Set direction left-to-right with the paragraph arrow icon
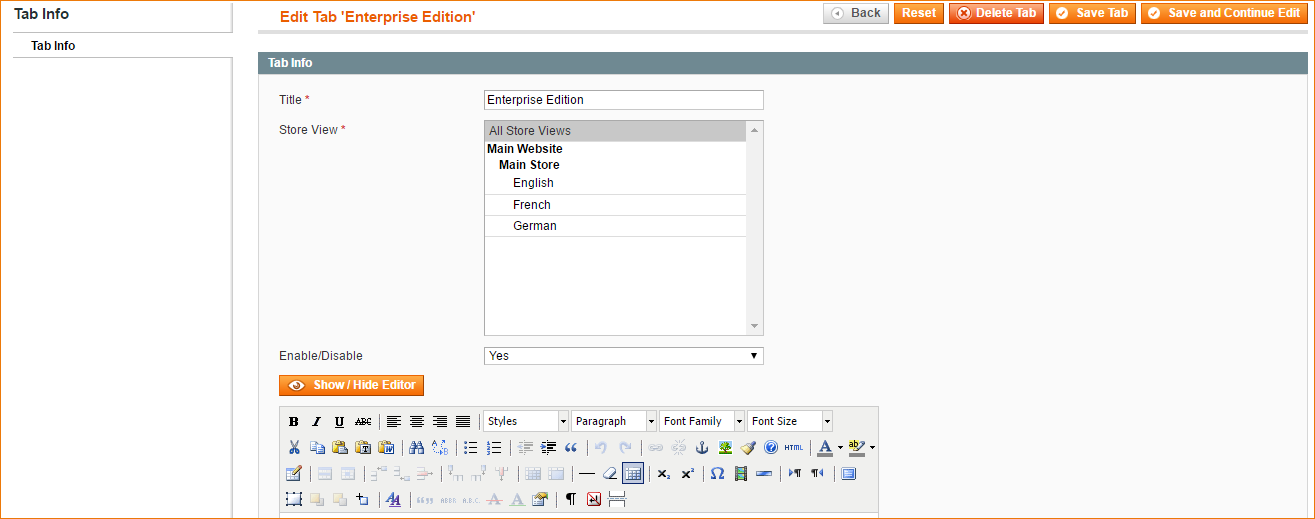The width and height of the screenshot is (1315, 519). click(795, 474)
